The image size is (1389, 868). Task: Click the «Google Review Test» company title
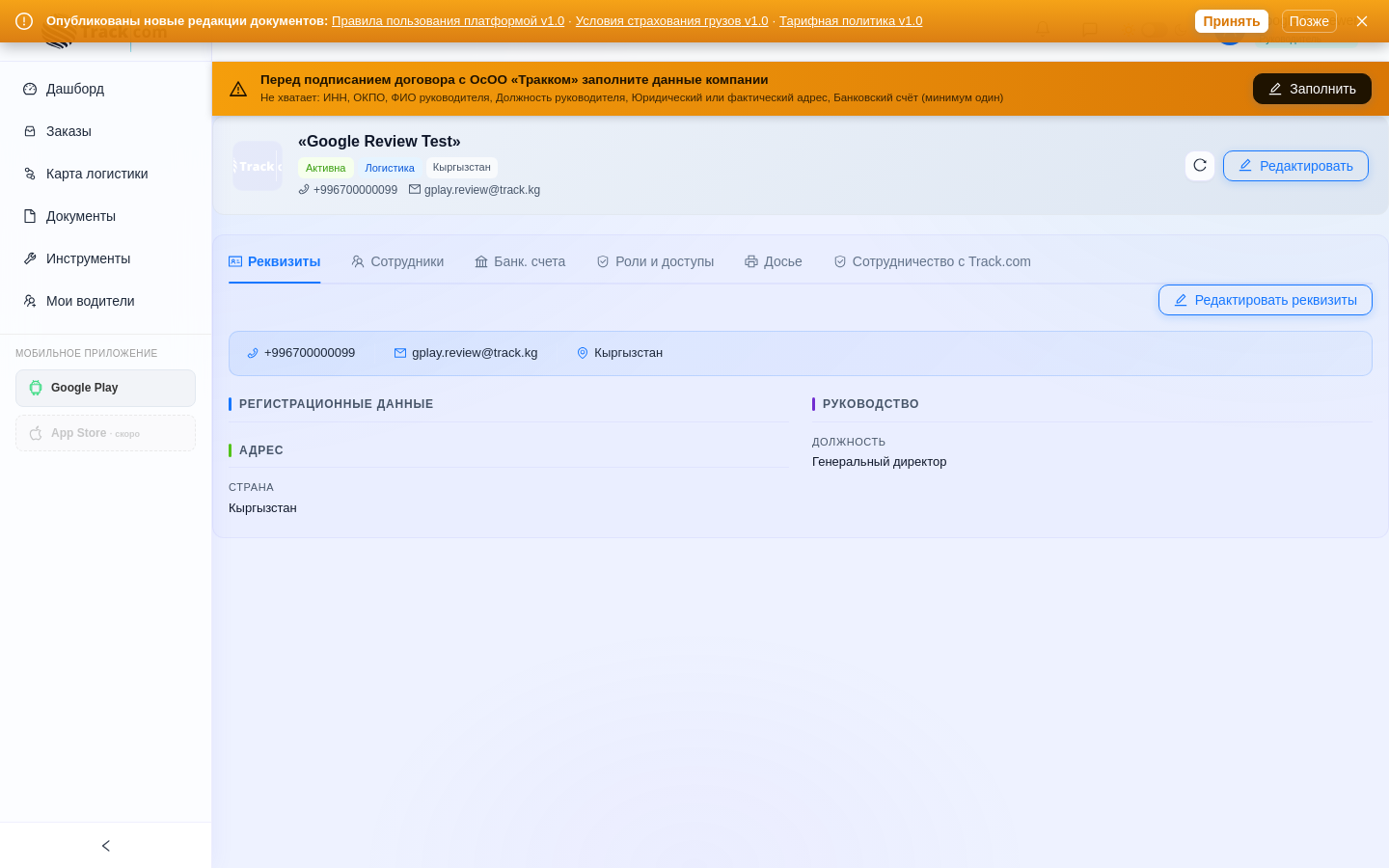tap(379, 142)
